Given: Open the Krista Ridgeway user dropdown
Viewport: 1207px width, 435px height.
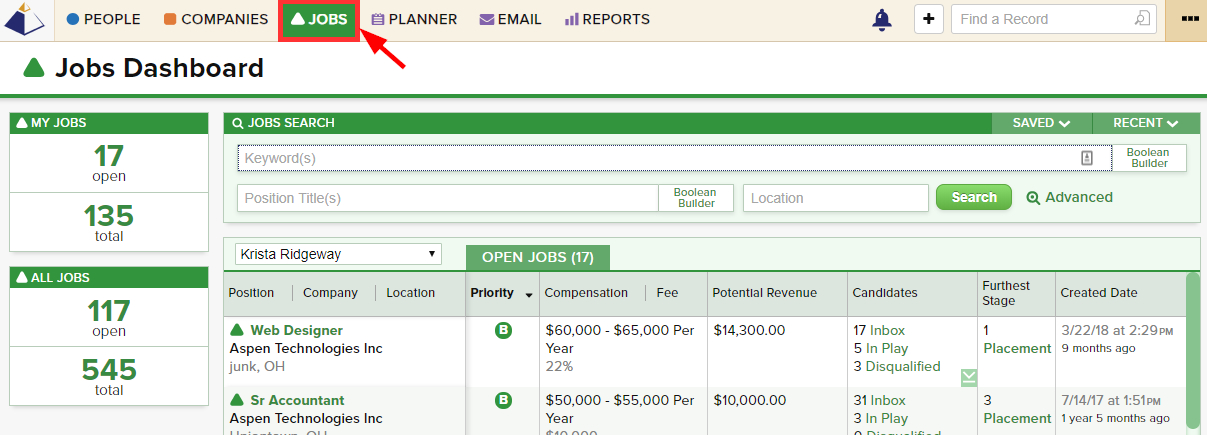Looking at the screenshot, I should (338, 254).
